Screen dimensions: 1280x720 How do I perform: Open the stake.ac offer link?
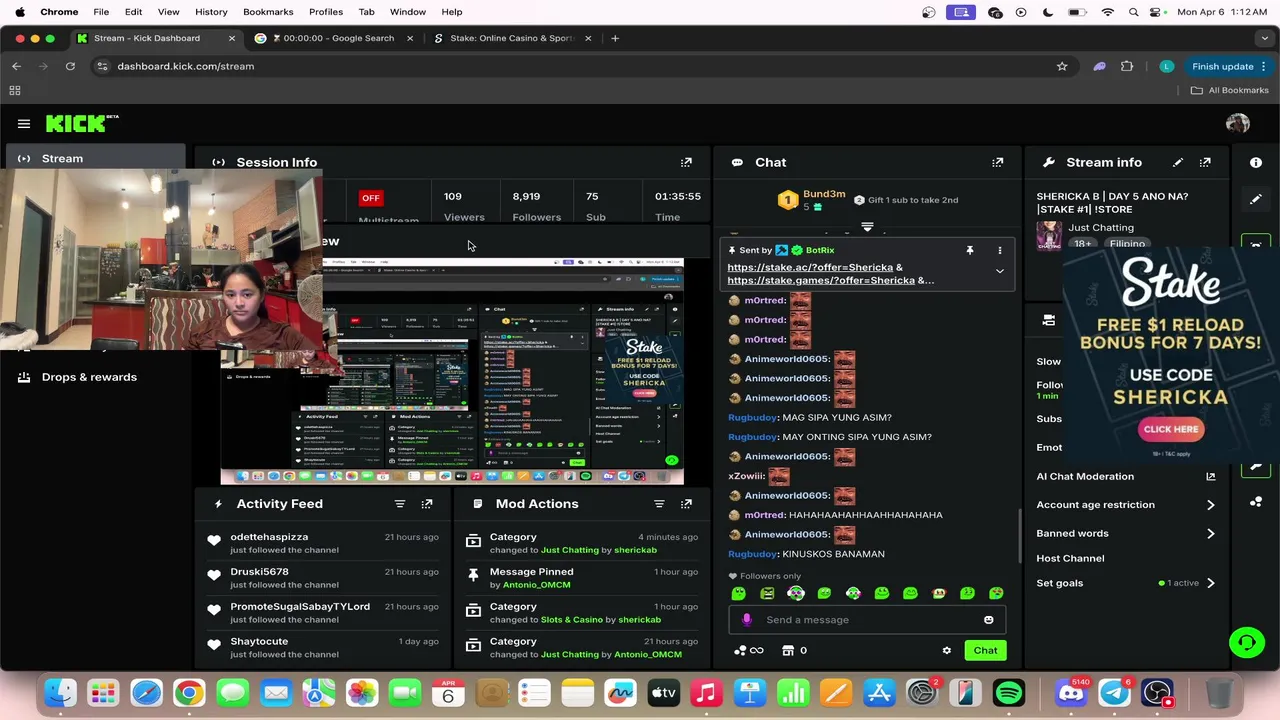(810, 268)
